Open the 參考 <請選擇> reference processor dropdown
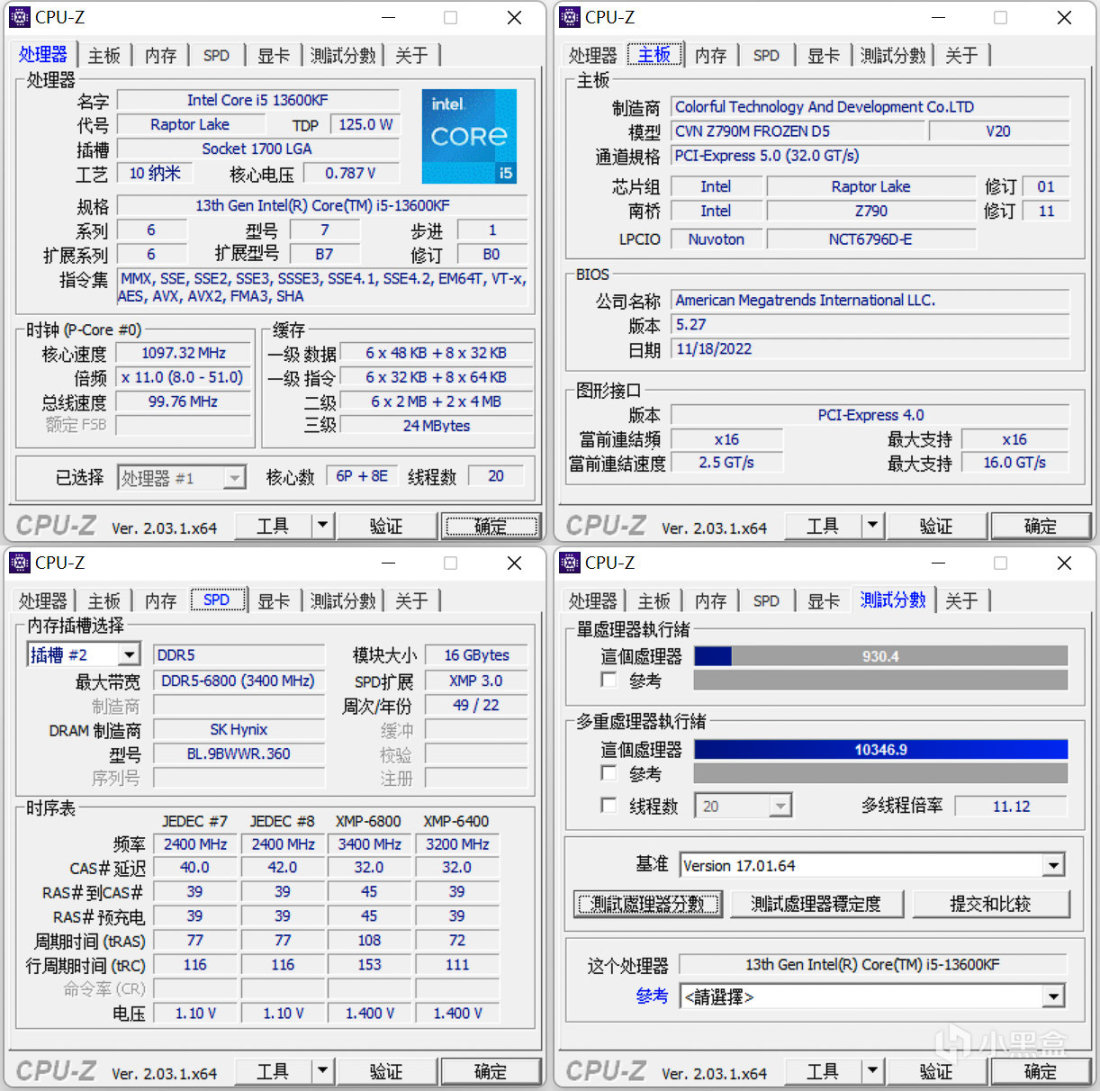The image size is (1100, 1091). (x=1054, y=996)
